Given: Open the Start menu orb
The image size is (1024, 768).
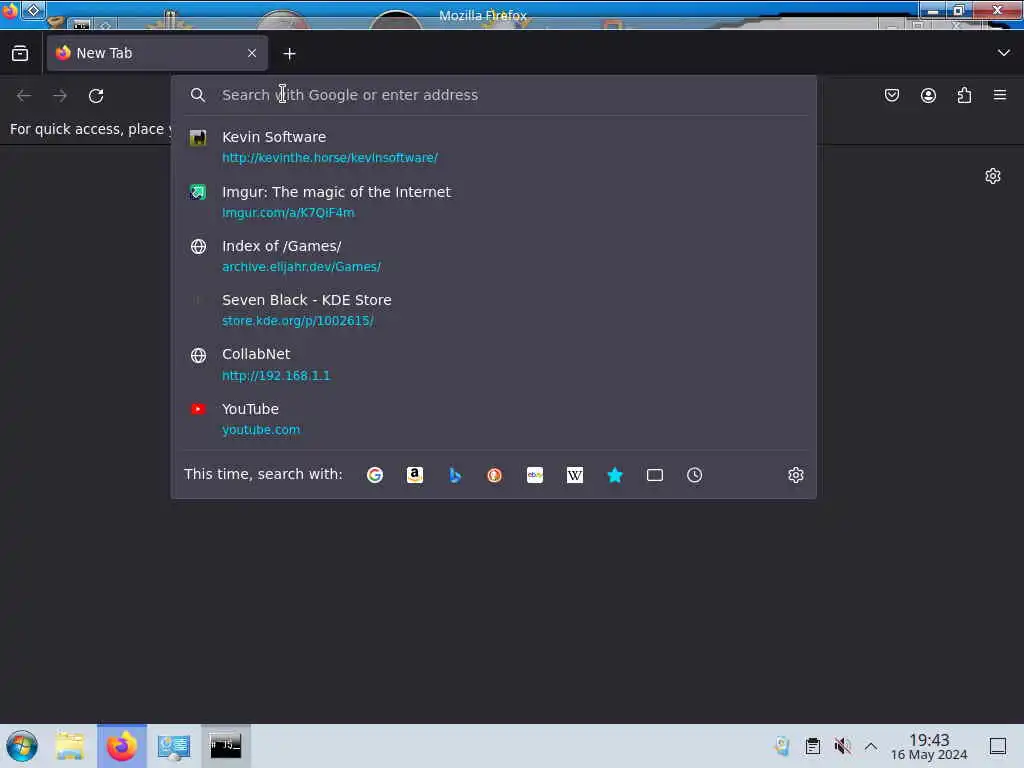Looking at the screenshot, I should coord(22,746).
